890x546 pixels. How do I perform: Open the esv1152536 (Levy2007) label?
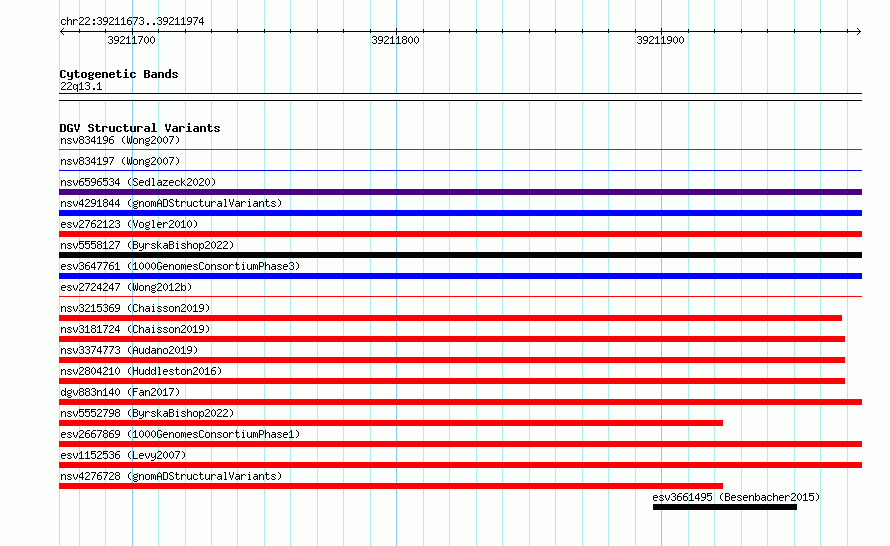123,455
